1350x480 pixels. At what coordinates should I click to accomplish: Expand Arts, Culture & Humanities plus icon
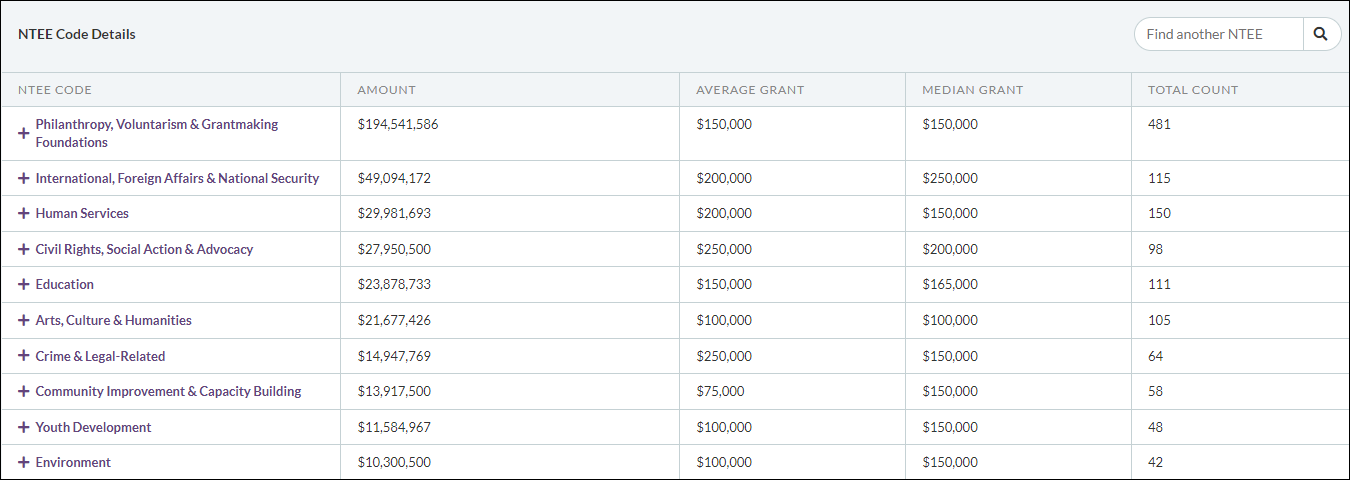click(24, 320)
